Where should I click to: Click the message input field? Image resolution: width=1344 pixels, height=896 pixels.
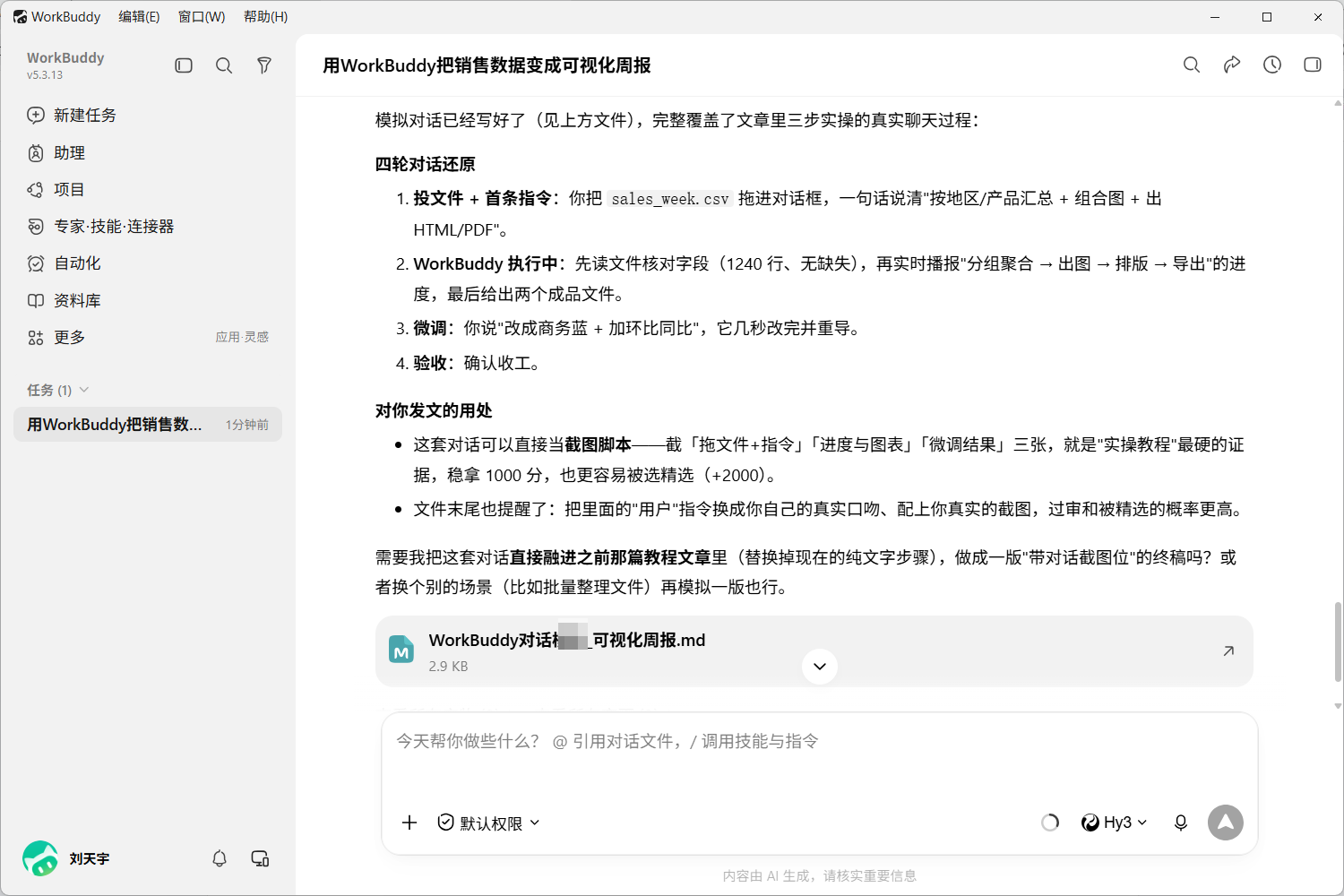[820, 741]
